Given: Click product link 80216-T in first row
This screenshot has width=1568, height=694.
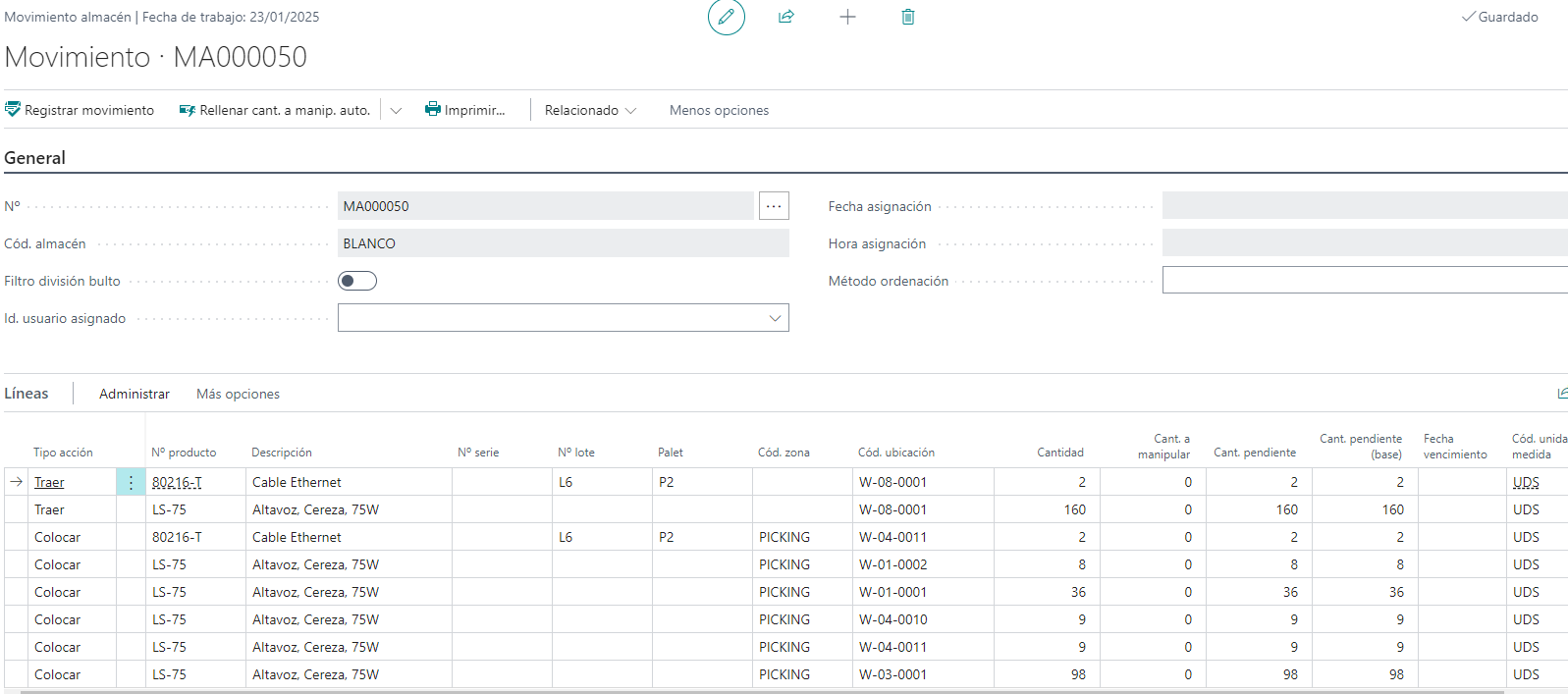Looking at the screenshot, I should tap(177, 482).
